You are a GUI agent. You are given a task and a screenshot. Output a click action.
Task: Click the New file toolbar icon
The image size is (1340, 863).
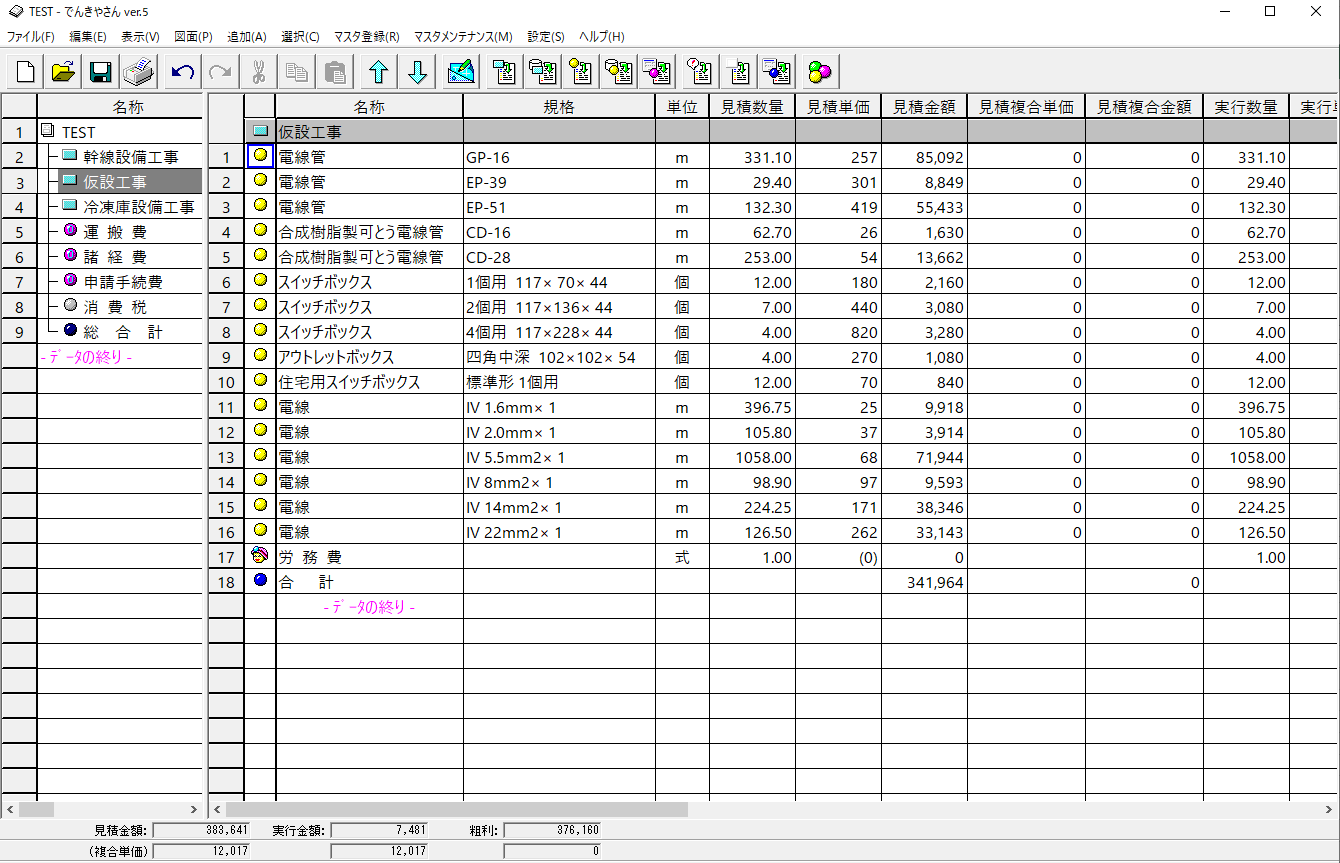(x=26, y=71)
